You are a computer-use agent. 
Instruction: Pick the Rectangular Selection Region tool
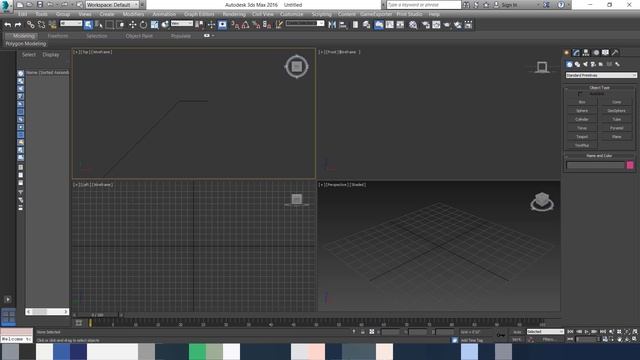pyautogui.click(x=109, y=25)
